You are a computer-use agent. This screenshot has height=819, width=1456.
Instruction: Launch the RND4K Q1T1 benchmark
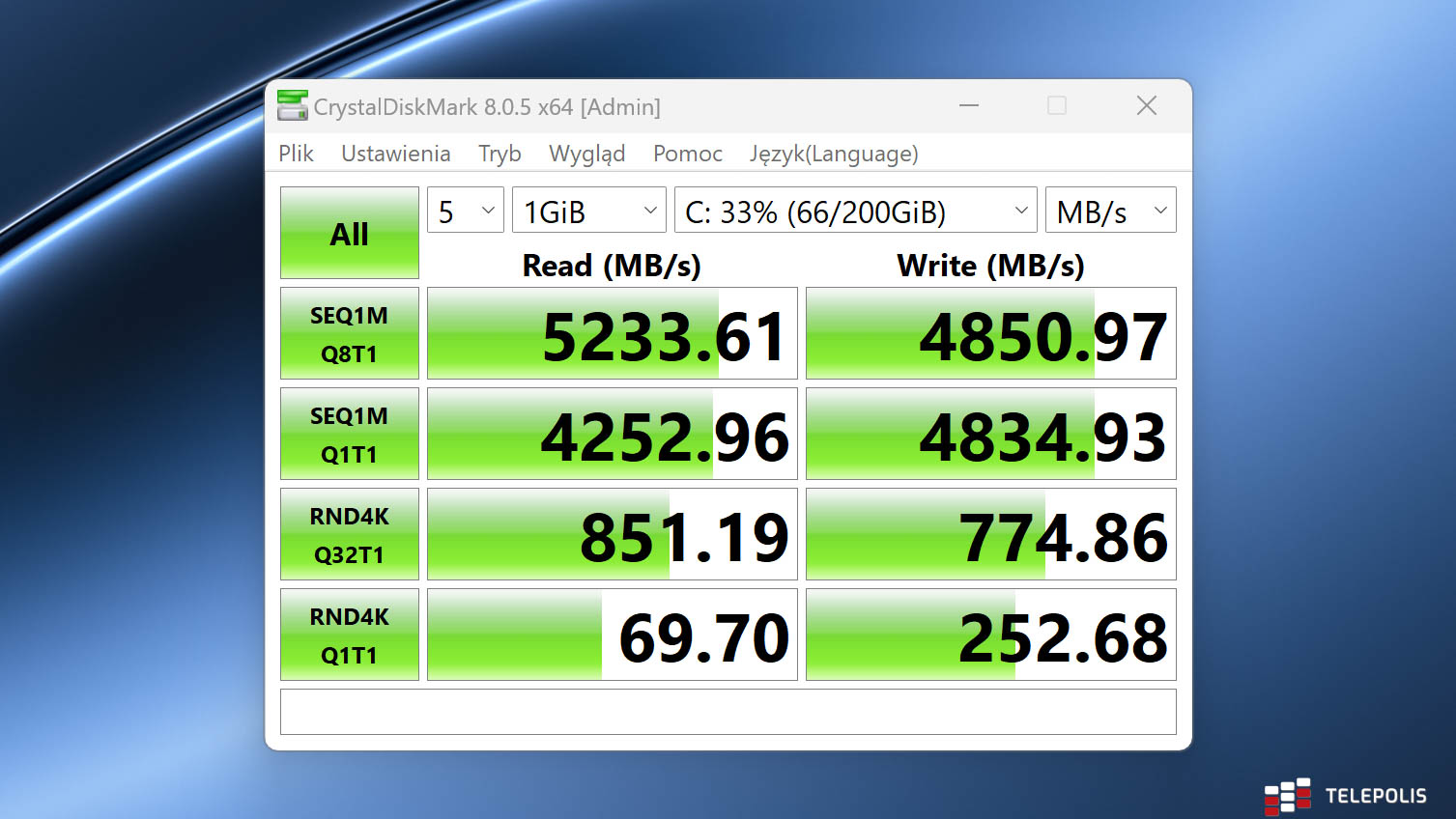[349, 635]
